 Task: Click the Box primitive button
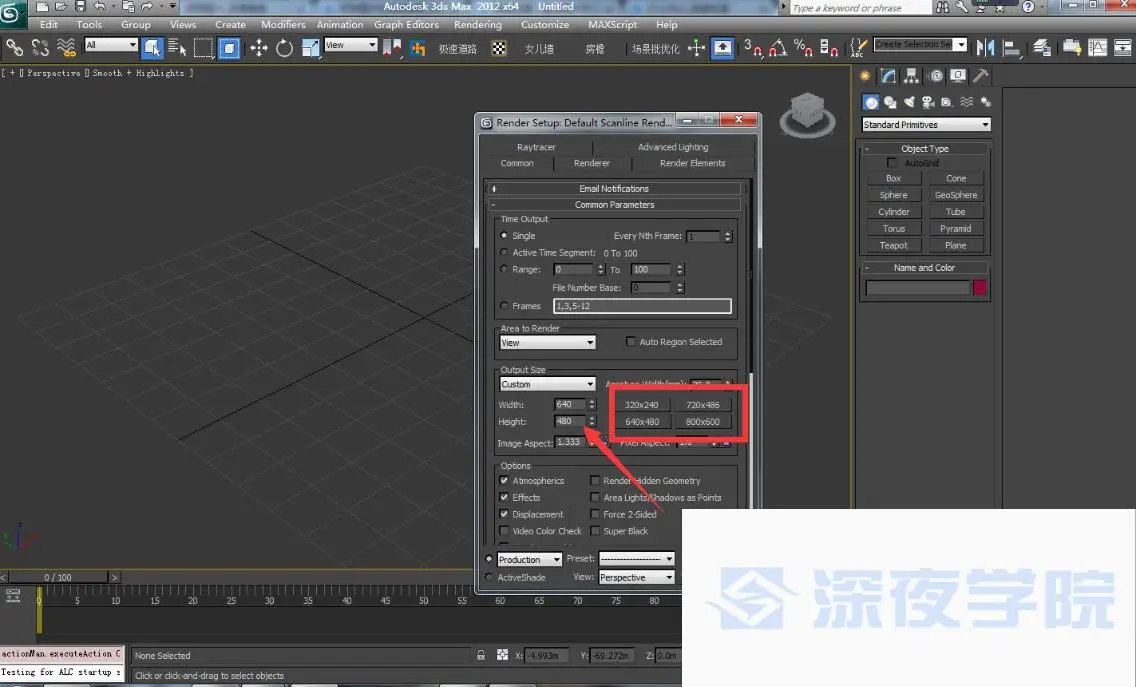click(893, 178)
